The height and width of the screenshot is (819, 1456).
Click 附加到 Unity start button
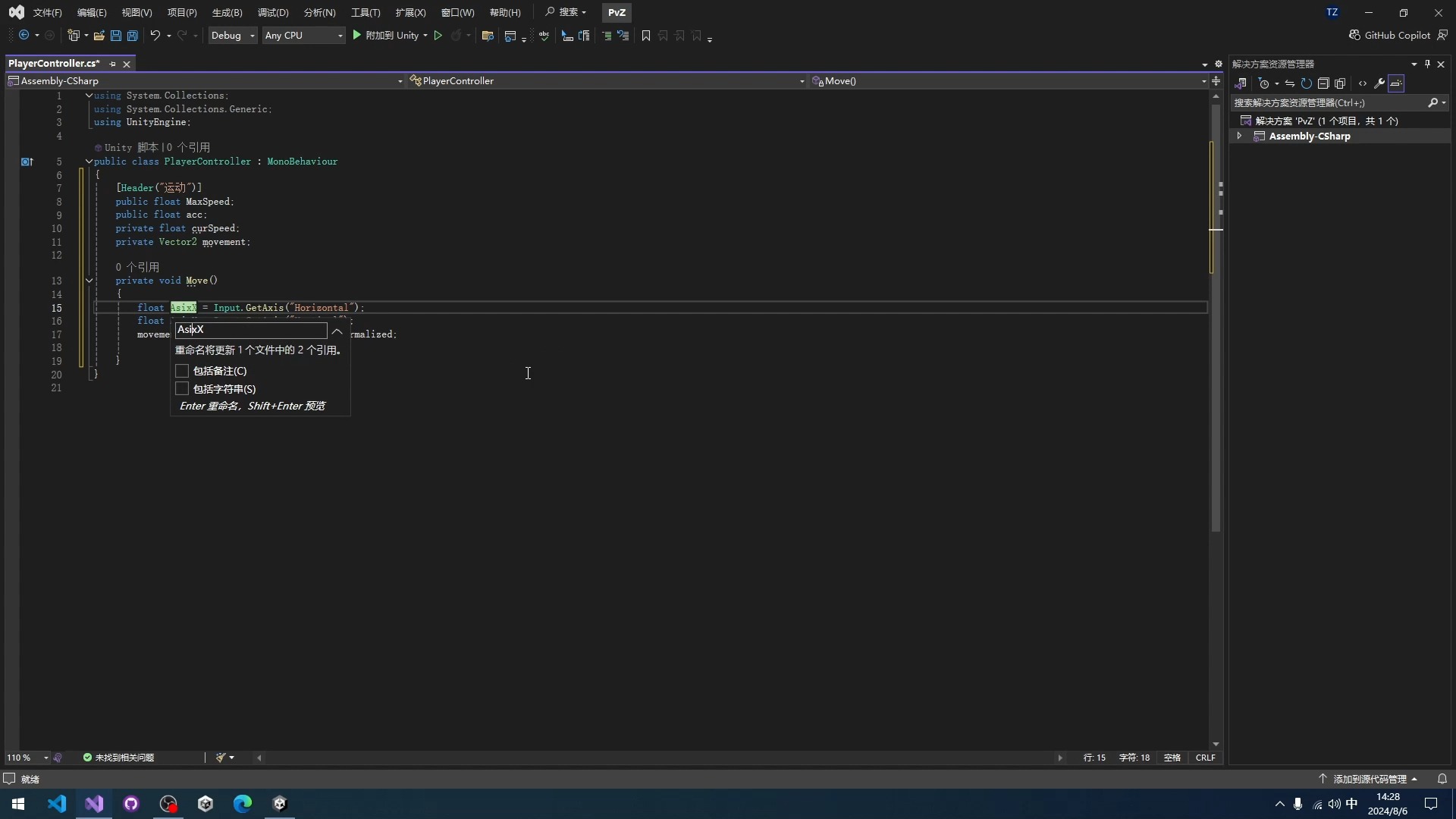point(386,36)
